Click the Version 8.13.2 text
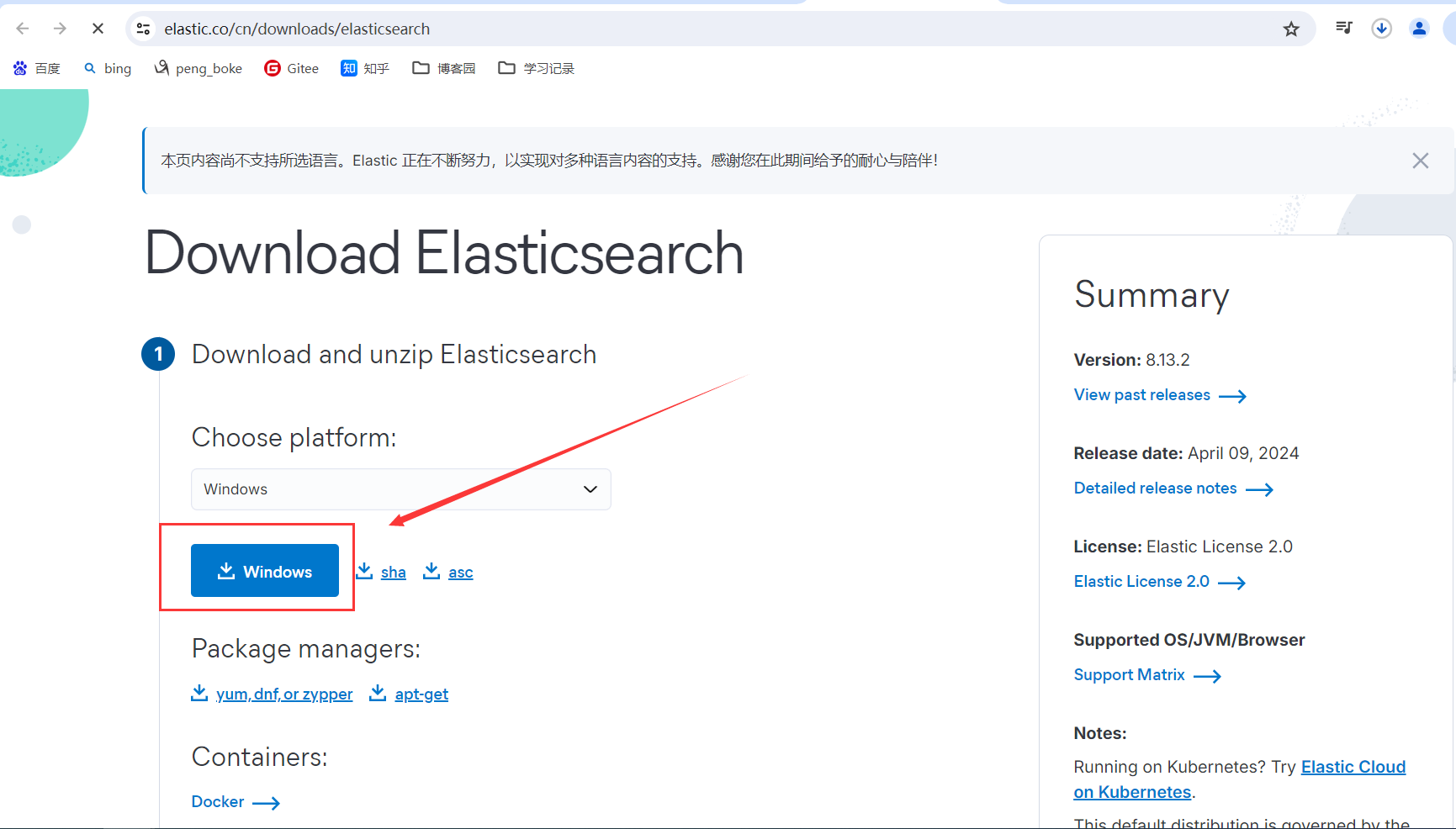1456x829 pixels. point(1132,360)
